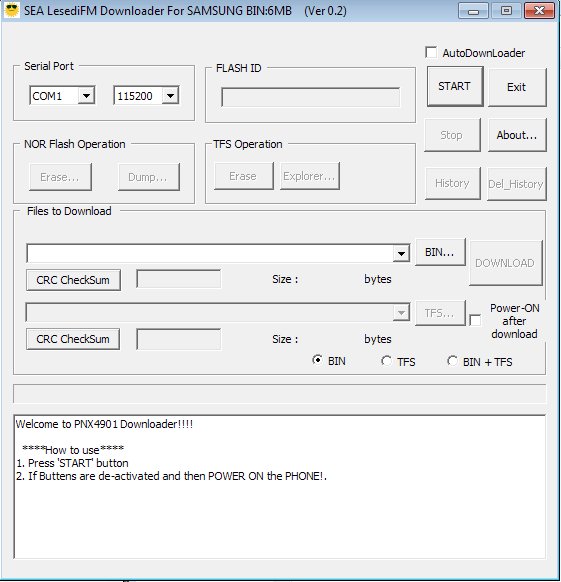Close the downloader window
Screen dimensions: 561x582
pos(539,10)
